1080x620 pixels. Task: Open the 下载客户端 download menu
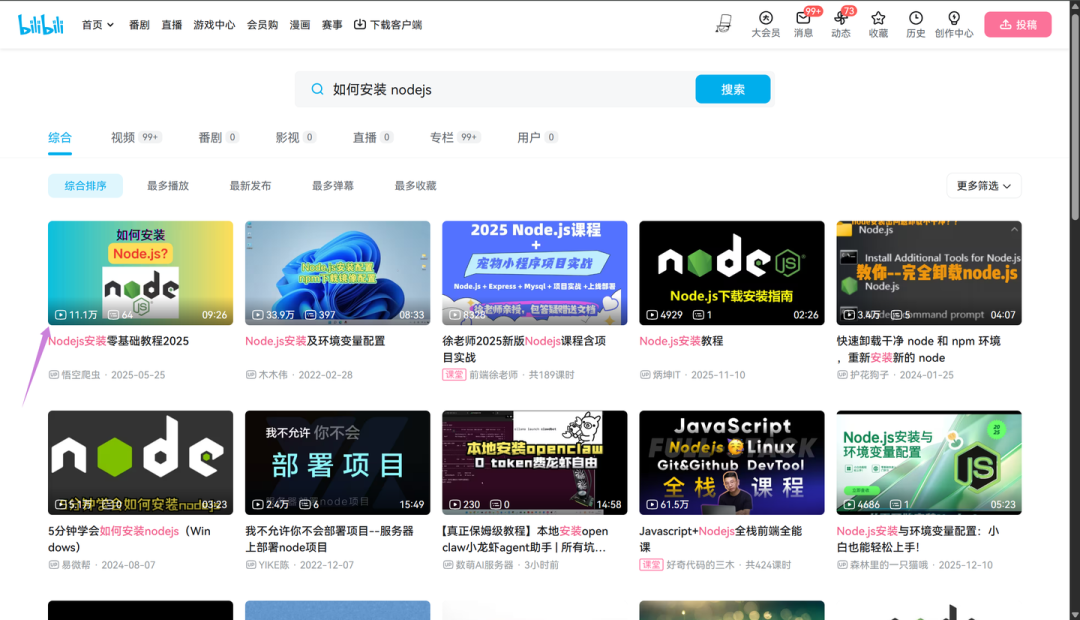point(388,25)
